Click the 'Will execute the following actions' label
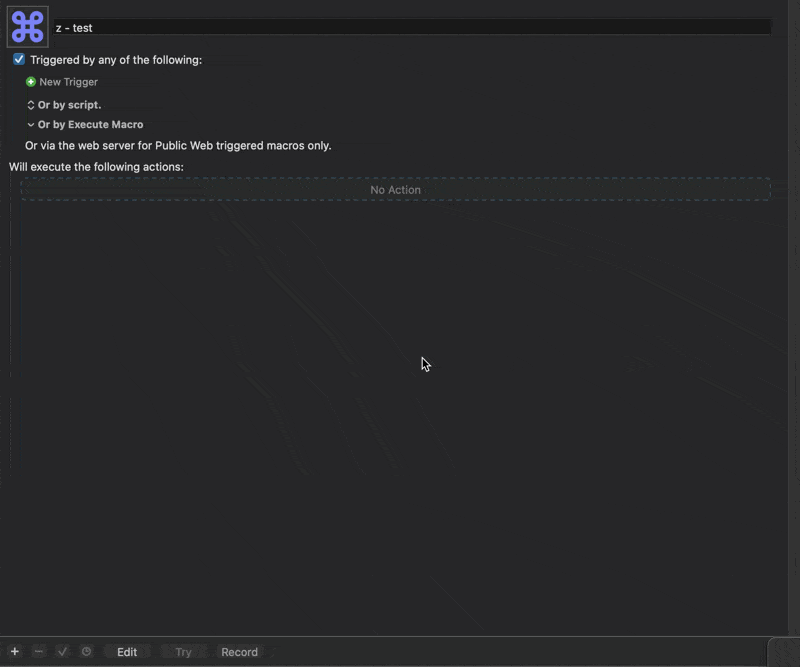The image size is (800, 667). 97,167
